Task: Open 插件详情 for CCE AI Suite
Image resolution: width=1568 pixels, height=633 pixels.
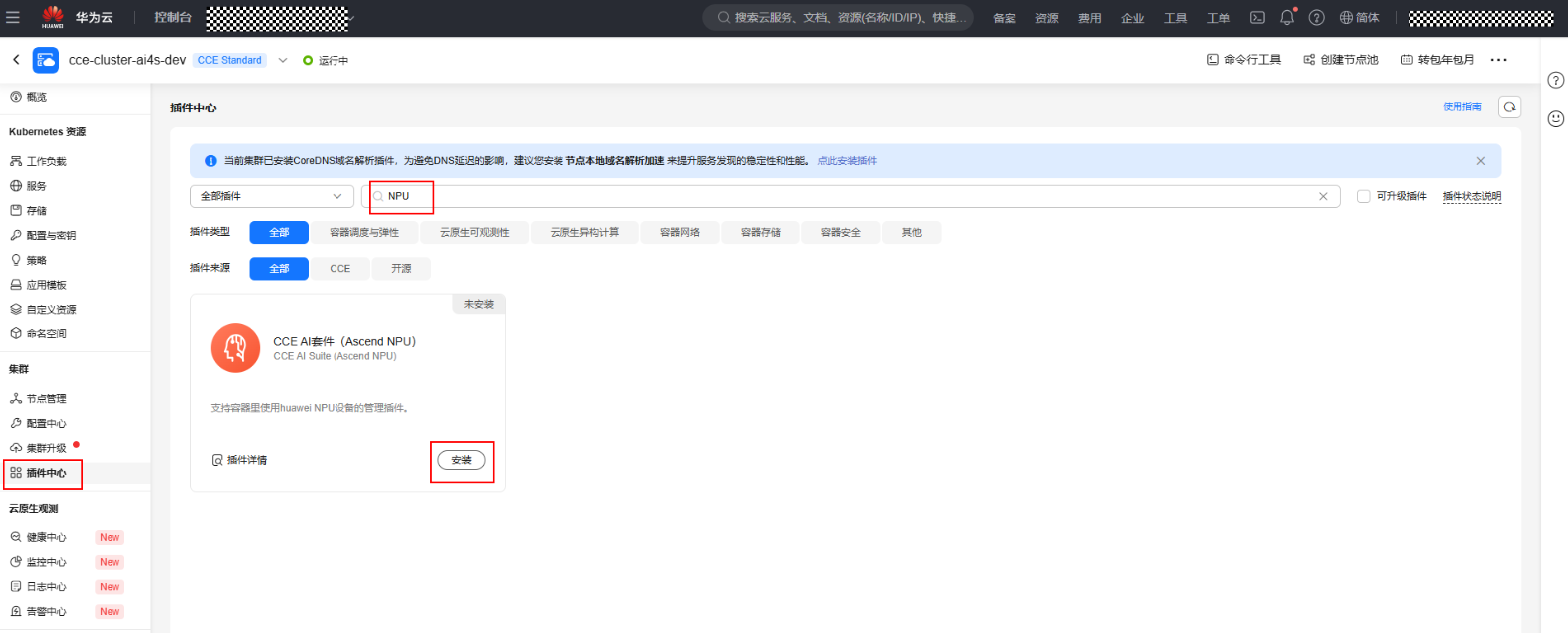Action: coord(239,460)
